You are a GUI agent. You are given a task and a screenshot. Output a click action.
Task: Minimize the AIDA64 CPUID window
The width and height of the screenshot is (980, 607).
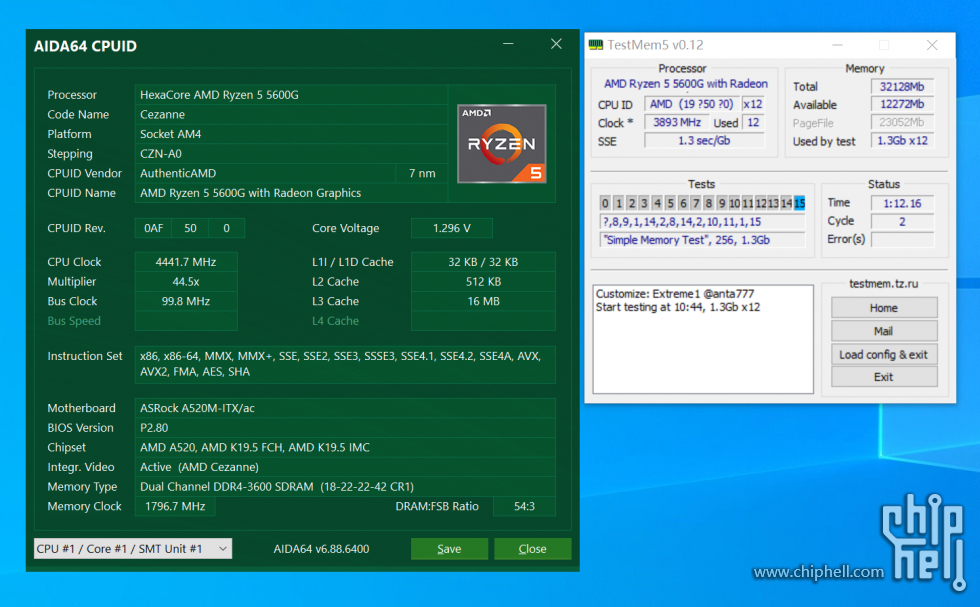click(508, 44)
